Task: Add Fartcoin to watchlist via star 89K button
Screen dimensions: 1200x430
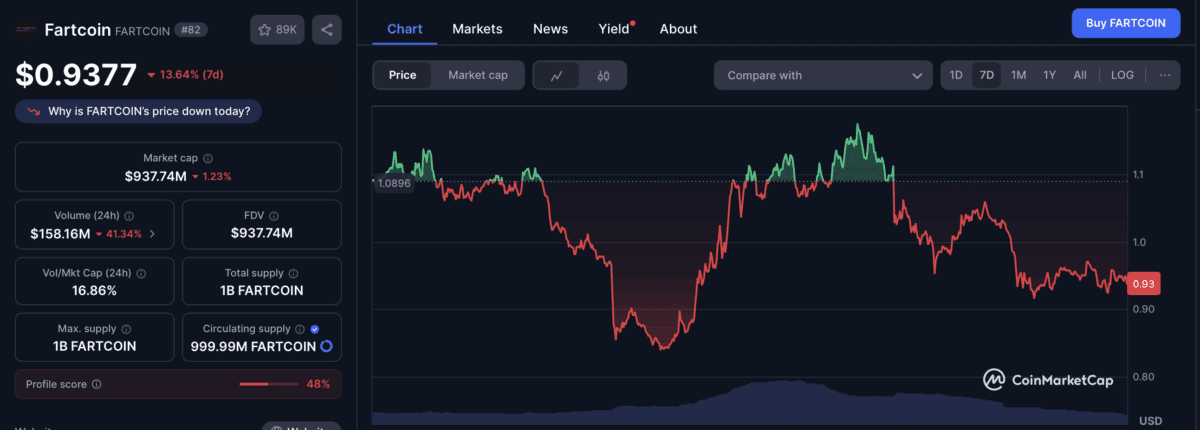Action: click(x=278, y=30)
